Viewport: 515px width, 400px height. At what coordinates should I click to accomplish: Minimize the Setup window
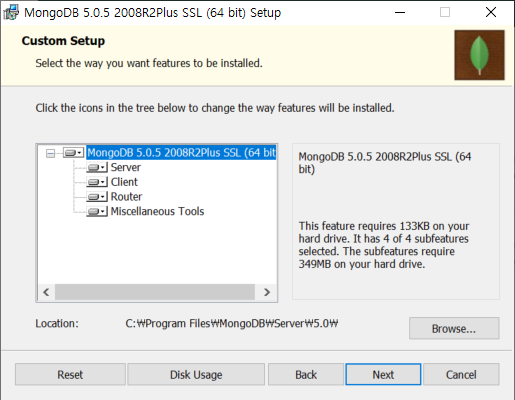(x=400, y=13)
